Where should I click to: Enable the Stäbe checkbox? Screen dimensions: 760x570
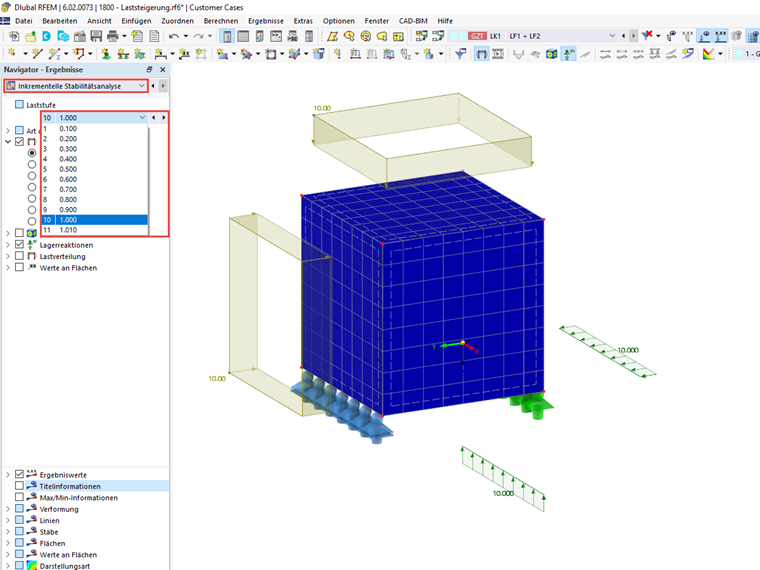(x=19, y=531)
